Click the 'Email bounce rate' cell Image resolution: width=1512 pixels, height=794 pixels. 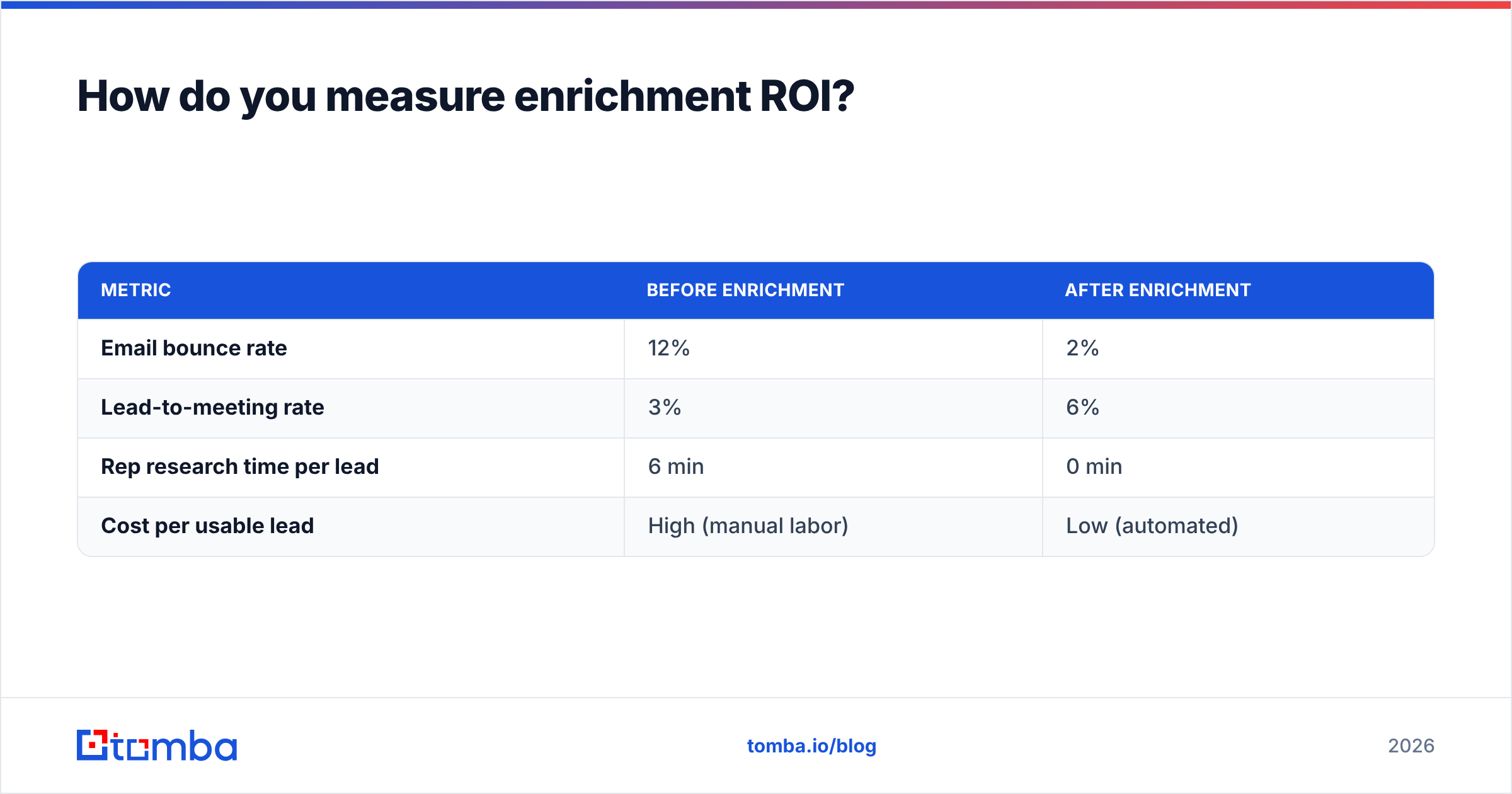(351, 348)
